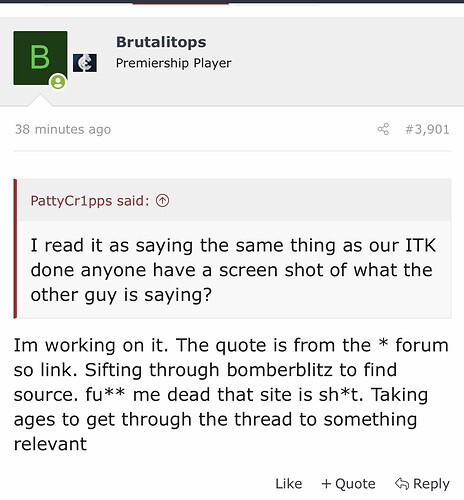Click the team logo badge beside avatar

pos(85,63)
